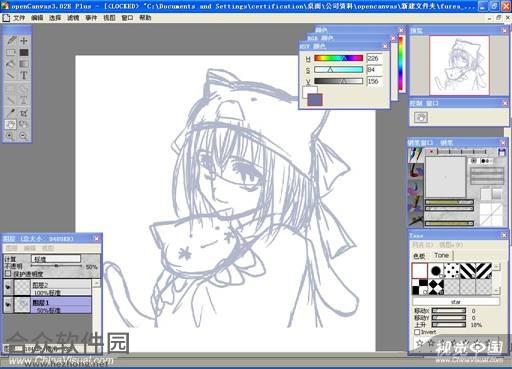
Task: Pick the large black dot tone pattern
Action: [435, 271]
